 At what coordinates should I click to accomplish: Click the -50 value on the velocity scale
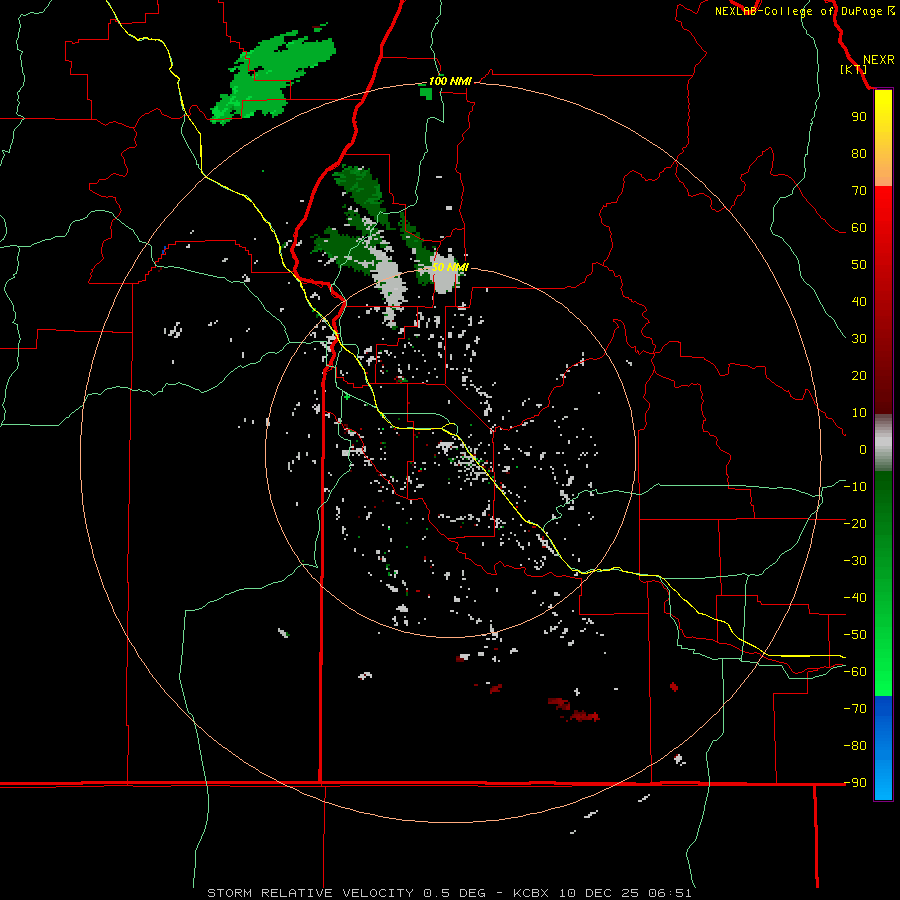pos(855,635)
